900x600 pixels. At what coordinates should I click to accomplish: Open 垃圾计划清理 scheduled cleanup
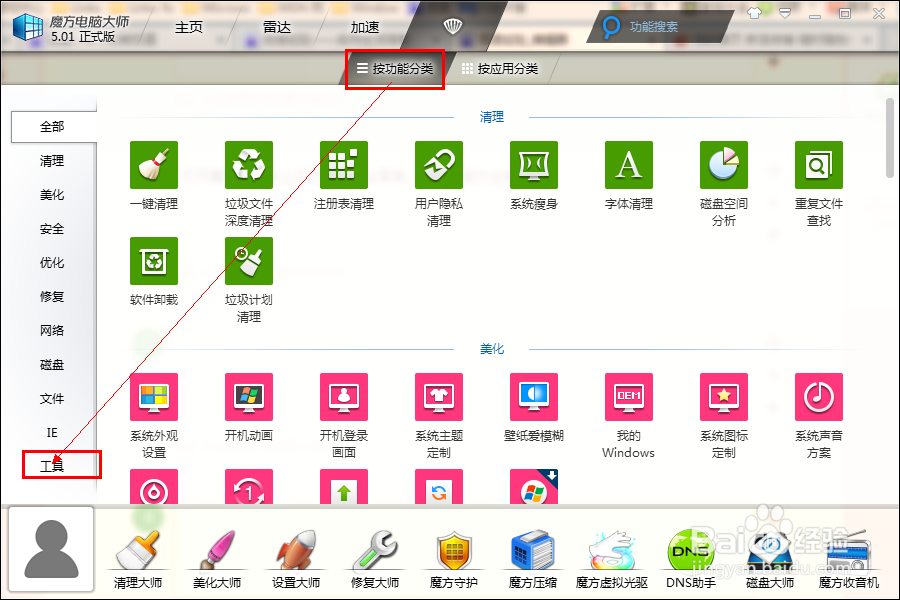coord(249,261)
